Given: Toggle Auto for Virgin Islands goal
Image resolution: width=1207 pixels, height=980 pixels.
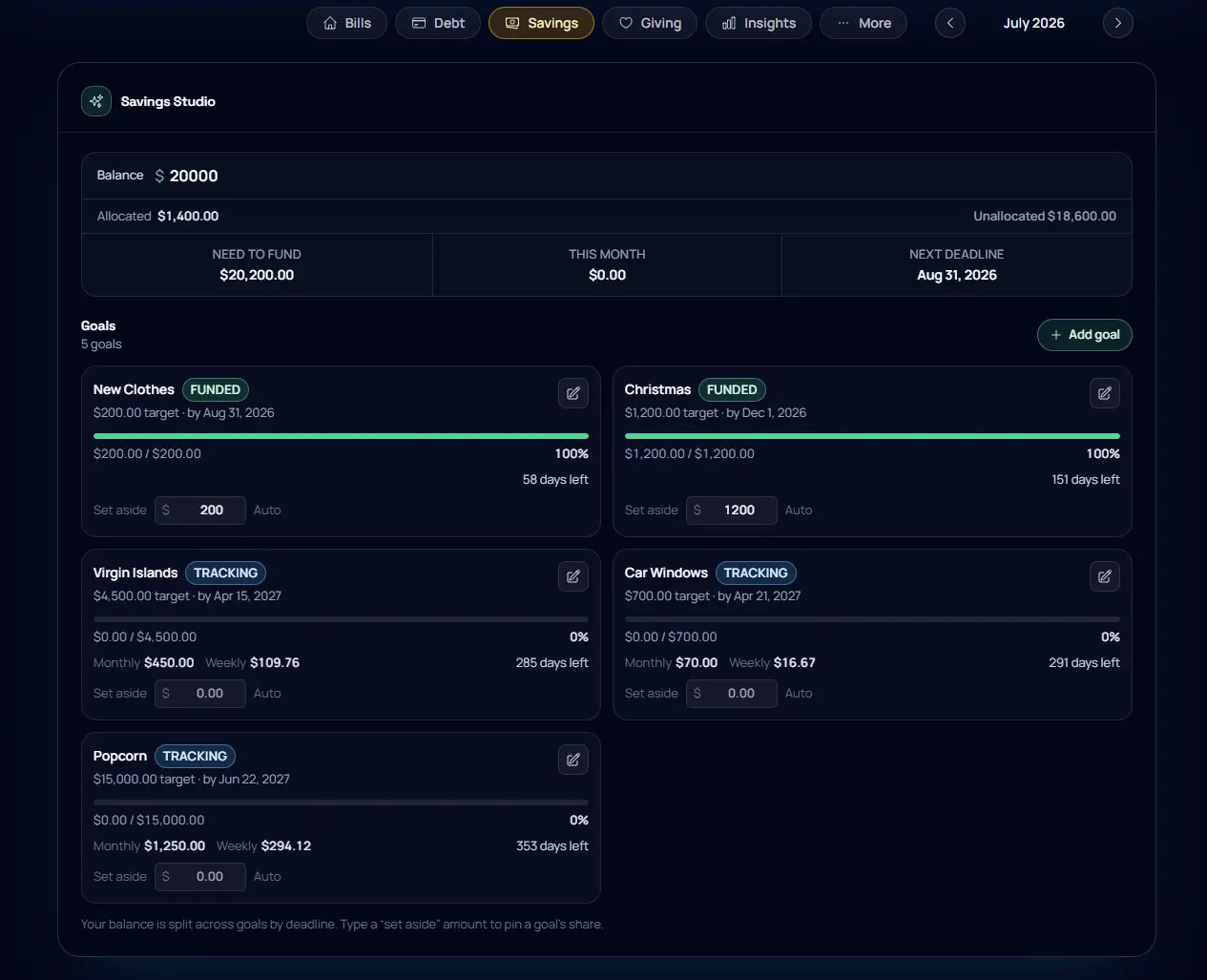Looking at the screenshot, I should pos(267,694).
